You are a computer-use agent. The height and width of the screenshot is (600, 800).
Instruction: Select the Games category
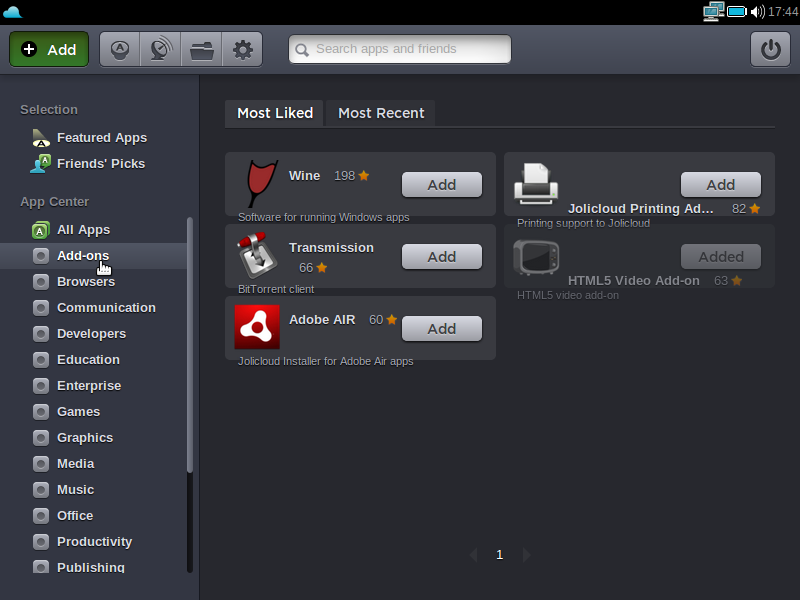78,412
